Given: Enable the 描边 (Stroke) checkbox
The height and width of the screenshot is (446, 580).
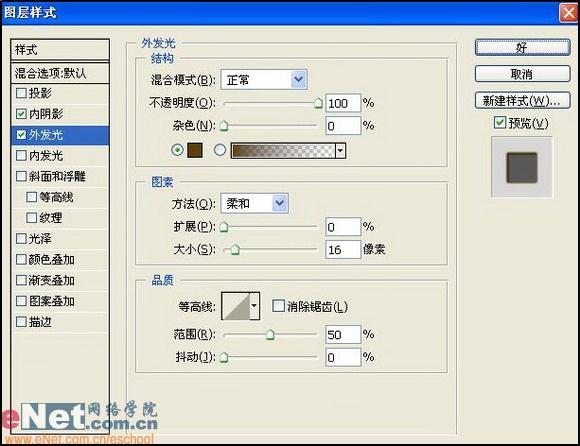Looking at the screenshot, I should (x=21, y=322).
